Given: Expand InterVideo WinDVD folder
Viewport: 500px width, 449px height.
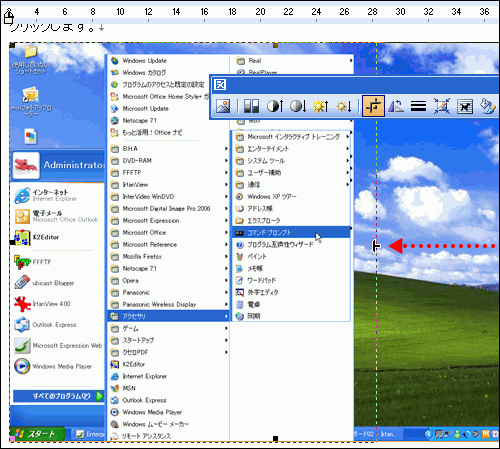Looking at the screenshot, I should point(169,197).
